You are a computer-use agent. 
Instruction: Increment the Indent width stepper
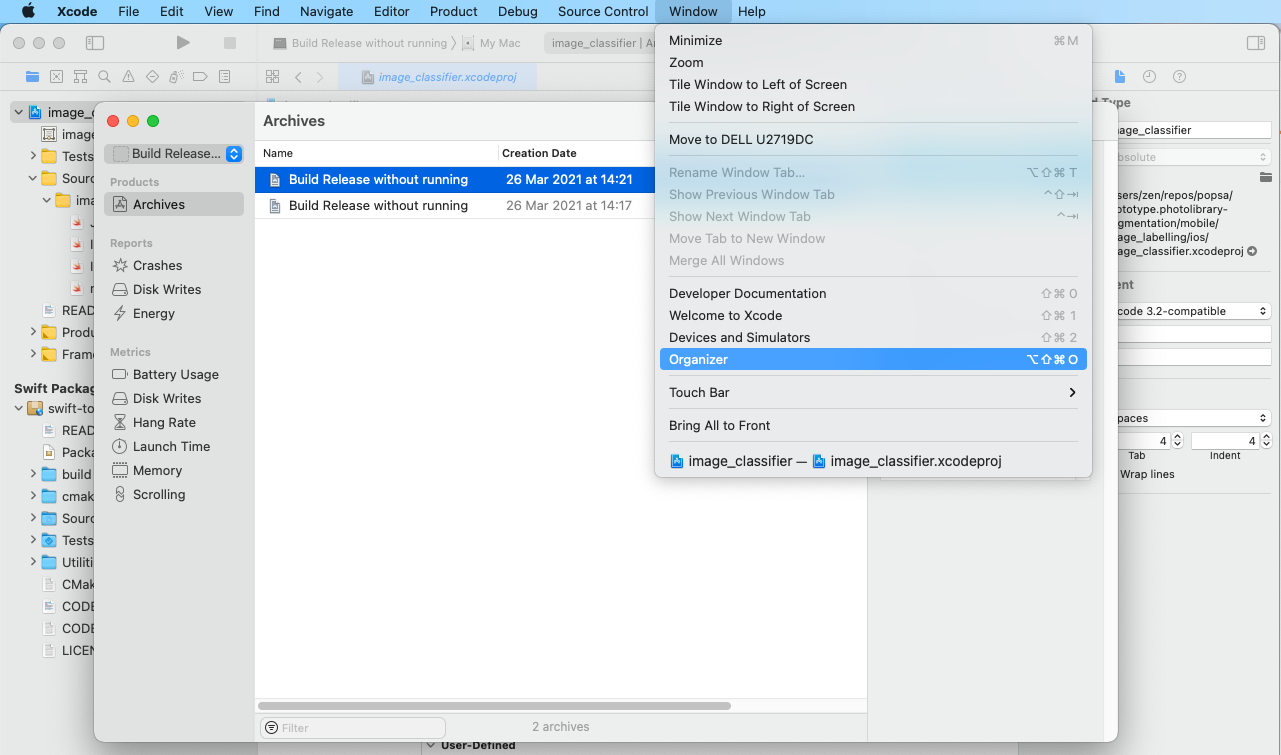pos(1266,437)
